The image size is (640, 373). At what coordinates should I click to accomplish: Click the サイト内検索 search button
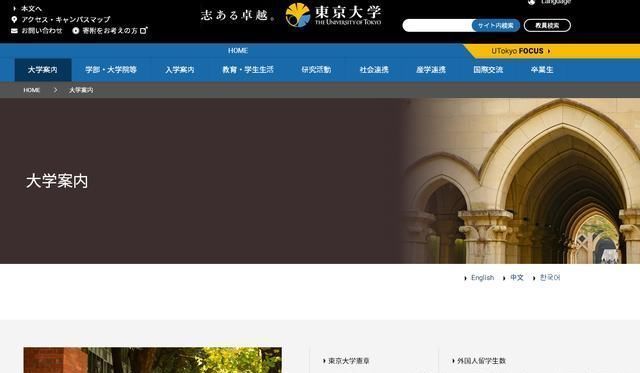(x=496, y=25)
